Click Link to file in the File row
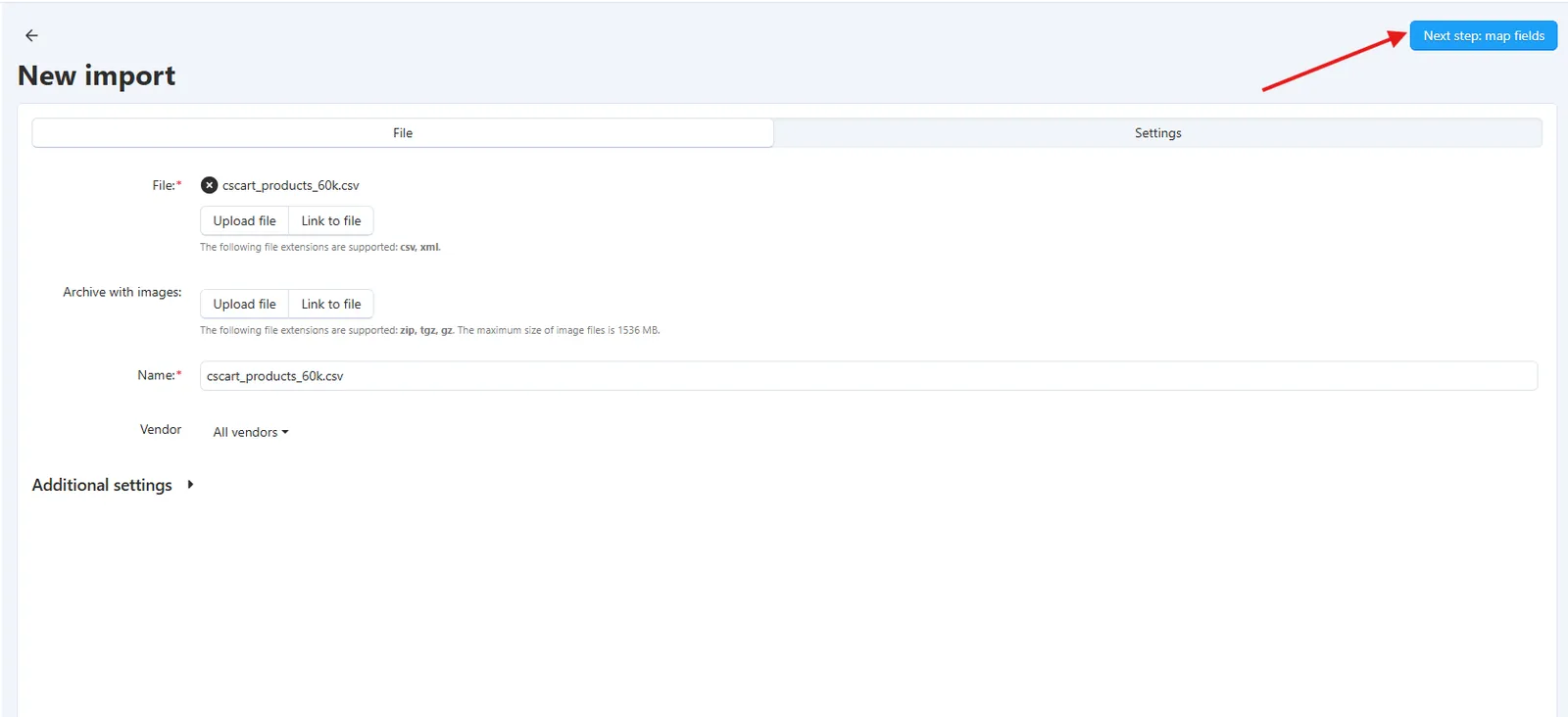Viewport: 1568px width, 717px height. pos(331,221)
